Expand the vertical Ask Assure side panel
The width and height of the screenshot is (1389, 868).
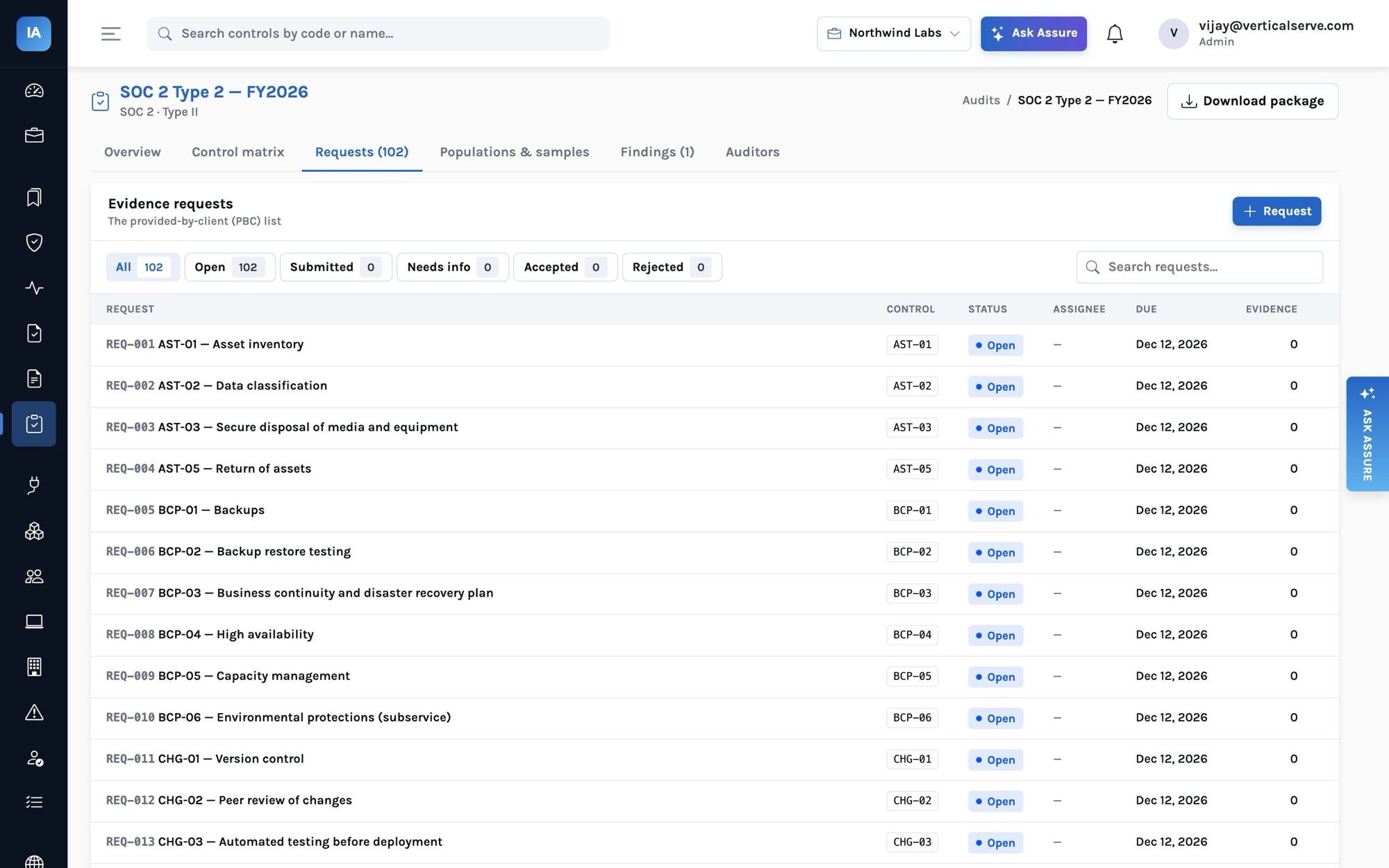pyautogui.click(x=1367, y=434)
